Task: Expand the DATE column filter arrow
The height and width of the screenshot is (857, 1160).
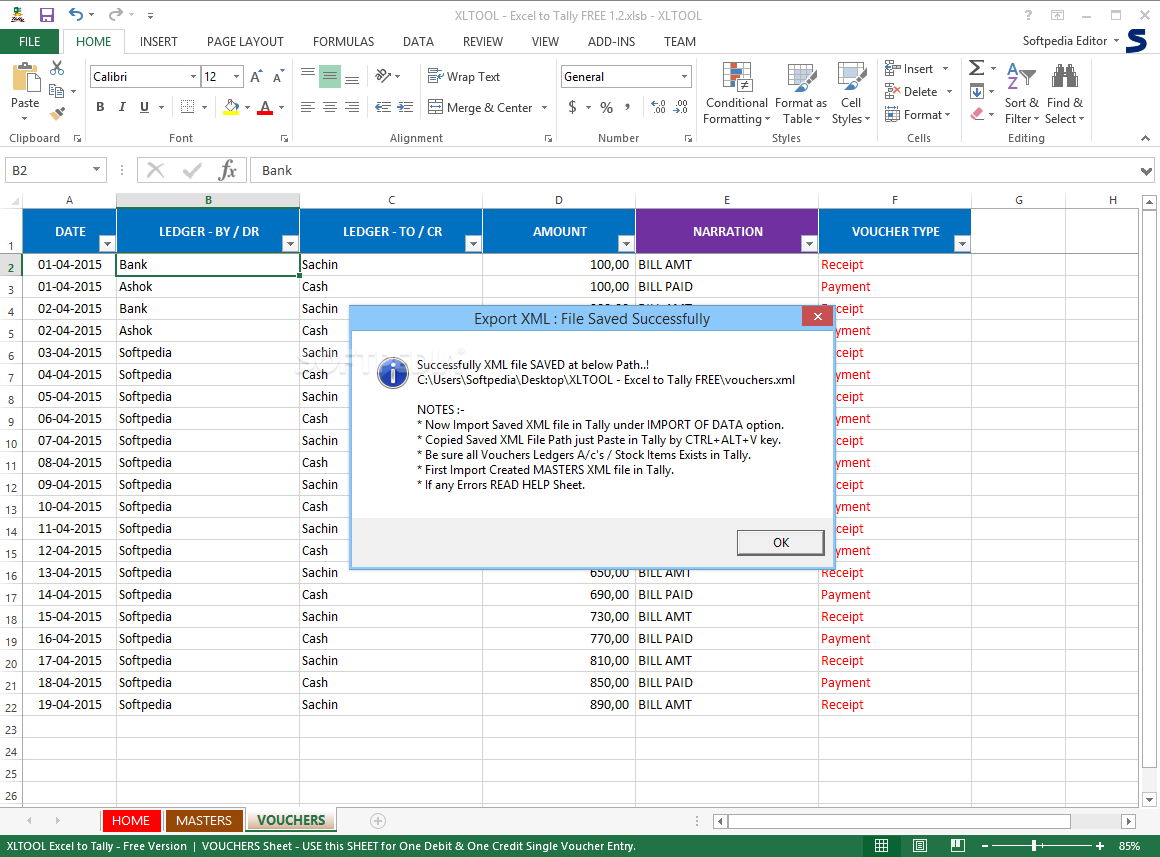Action: (107, 243)
